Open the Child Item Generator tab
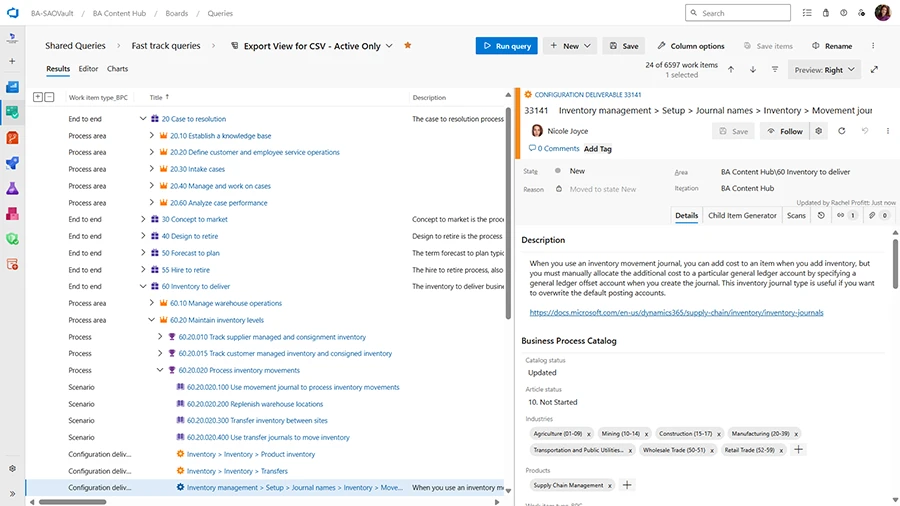The height and width of the screenshot is (506, 900). (x=742, y=215)
